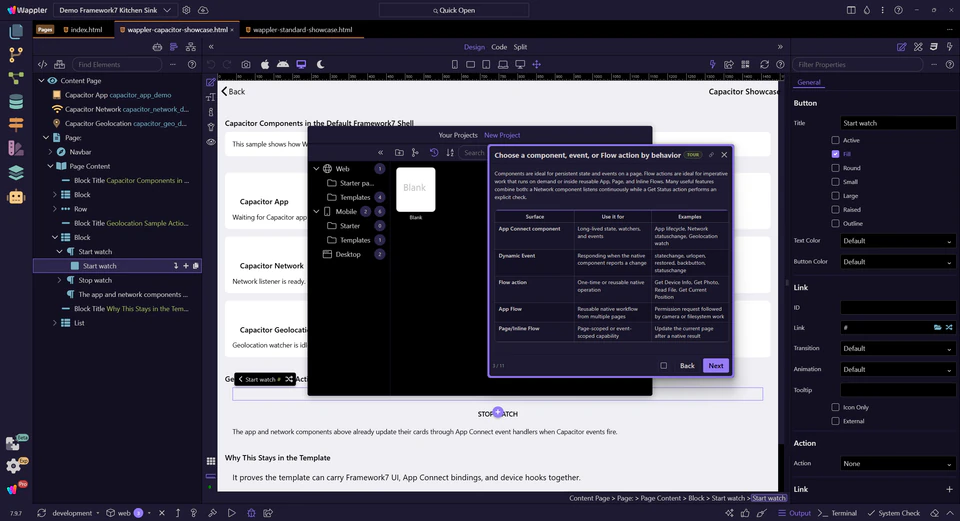
Task: Click the camera screenshot icon in design toolbar
Action: [x=246, y=64]
